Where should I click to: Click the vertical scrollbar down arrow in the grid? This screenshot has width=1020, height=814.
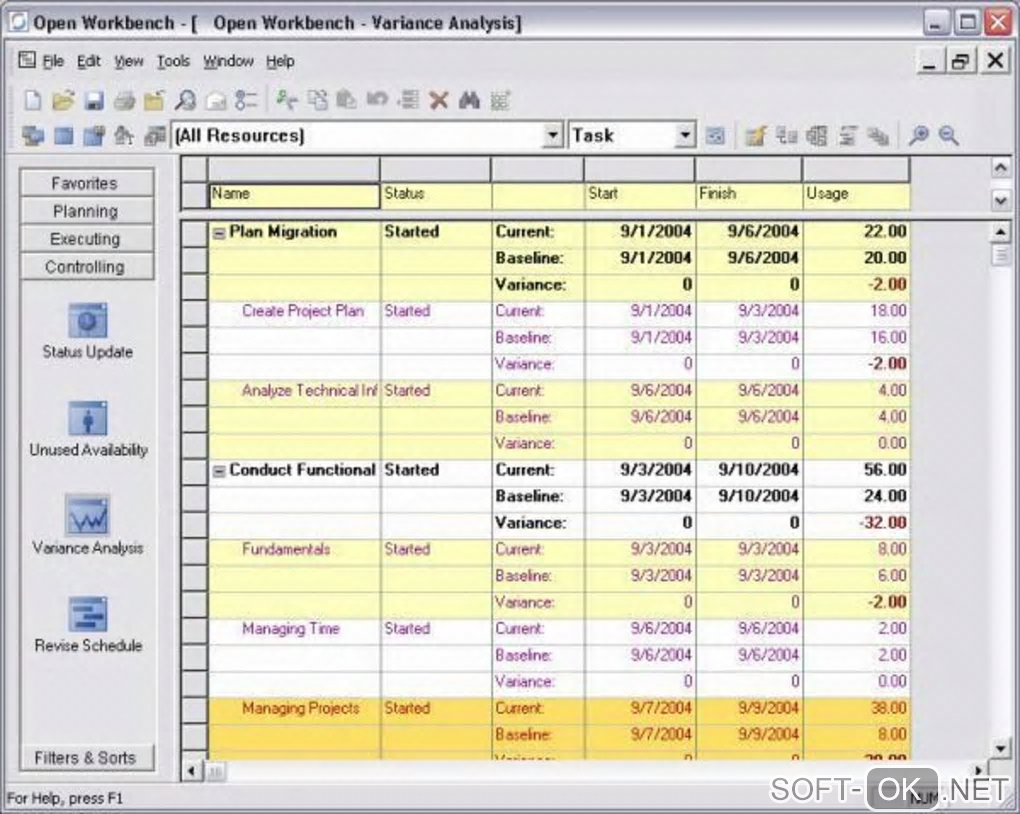click(1000, 748)
